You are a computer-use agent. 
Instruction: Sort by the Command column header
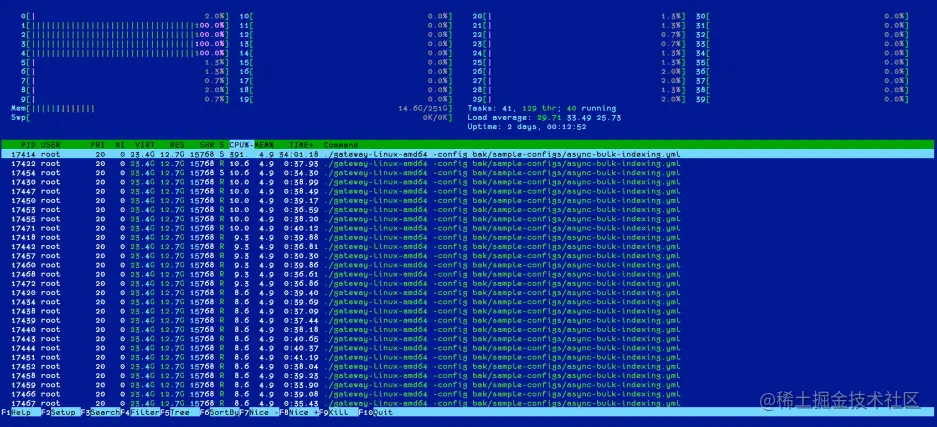[341, 145]
